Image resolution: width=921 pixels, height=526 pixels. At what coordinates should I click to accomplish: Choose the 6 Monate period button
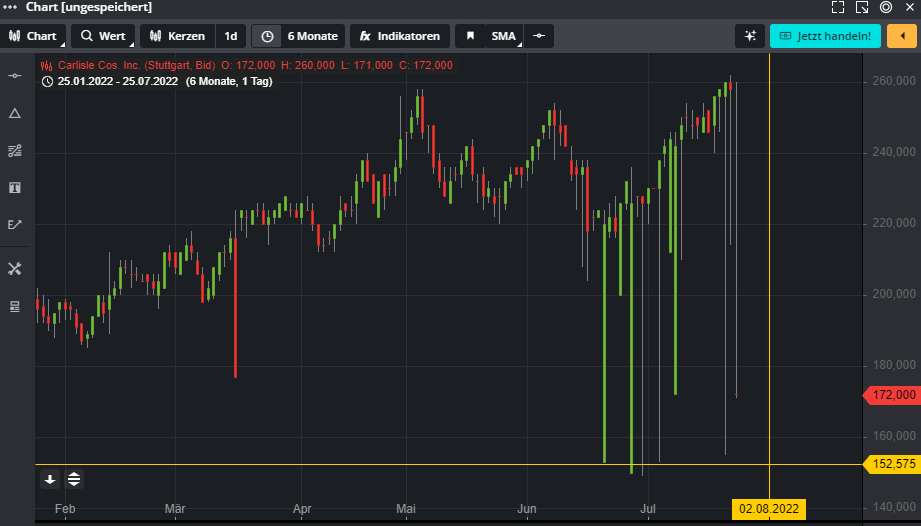point(312,36)
